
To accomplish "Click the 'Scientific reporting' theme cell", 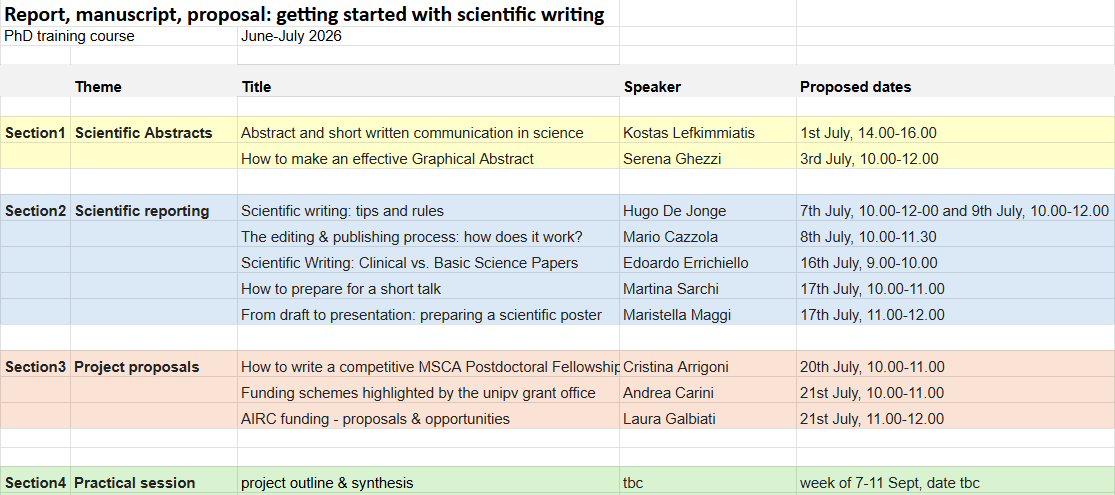I will [142, 211].
